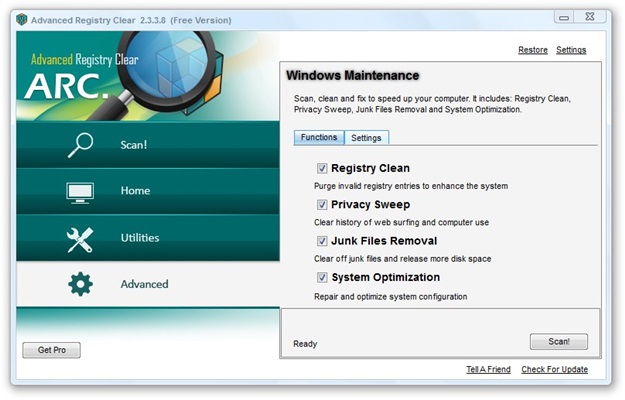Click the Ready status text
This screenshot has height=400, width=625.
[305, 344]
